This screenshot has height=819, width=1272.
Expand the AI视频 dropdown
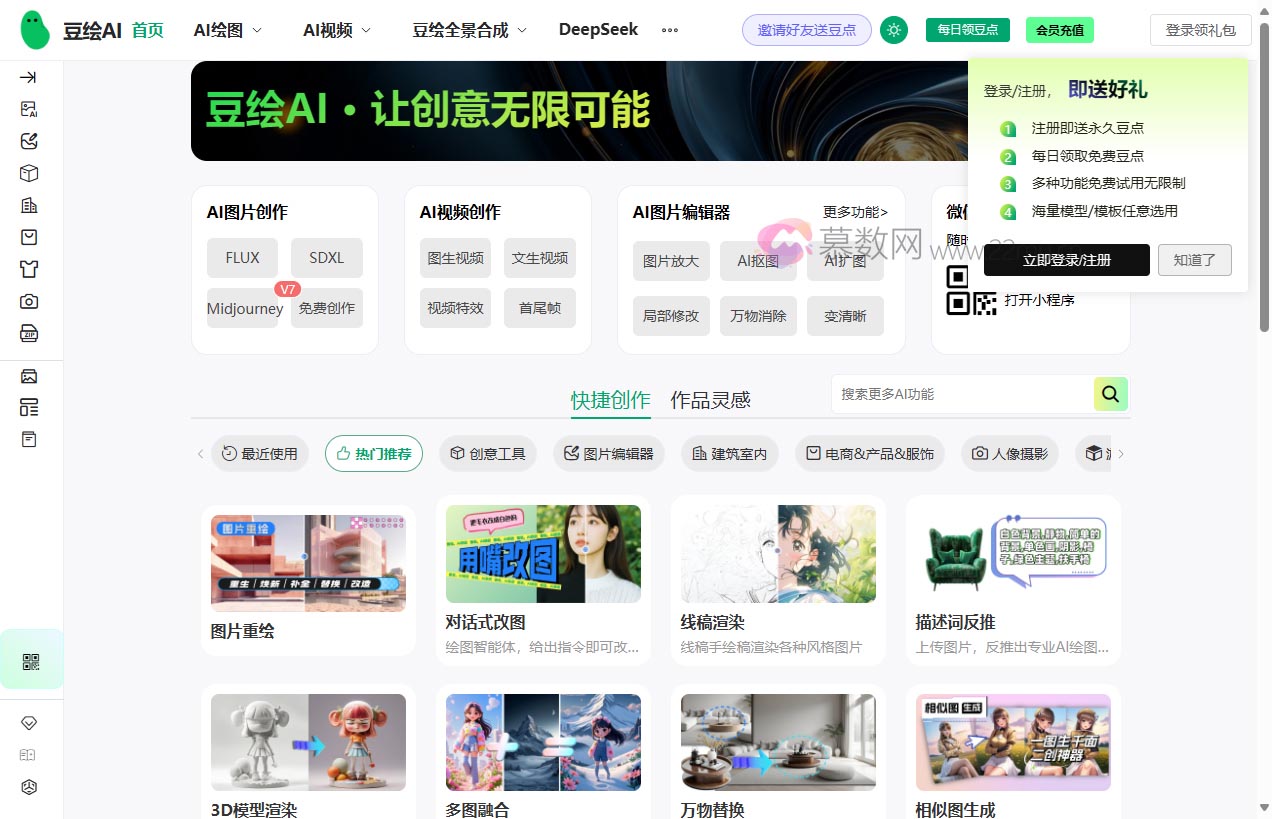[334, 30]
